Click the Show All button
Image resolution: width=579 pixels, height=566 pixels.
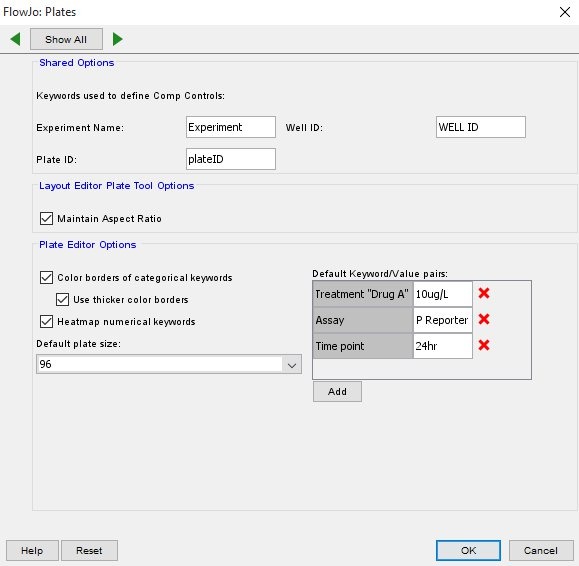[x=66, y=39]
